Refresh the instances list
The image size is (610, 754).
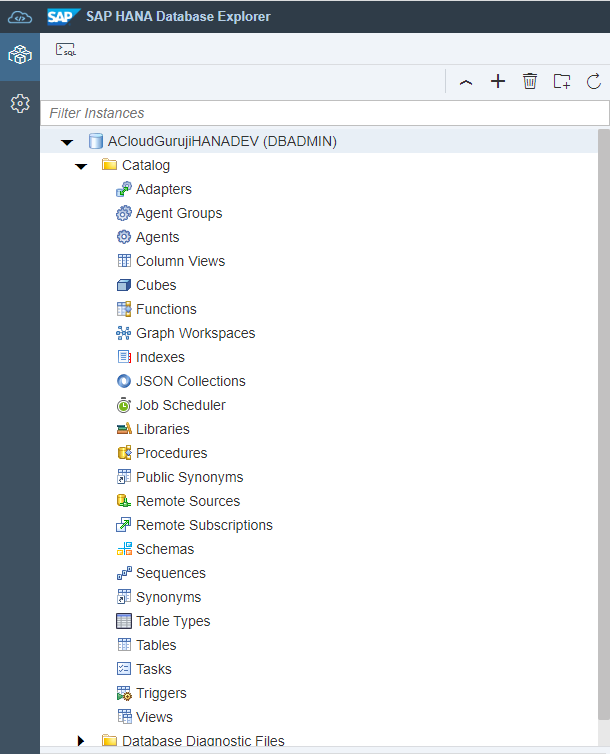click(x=593, y=82)
